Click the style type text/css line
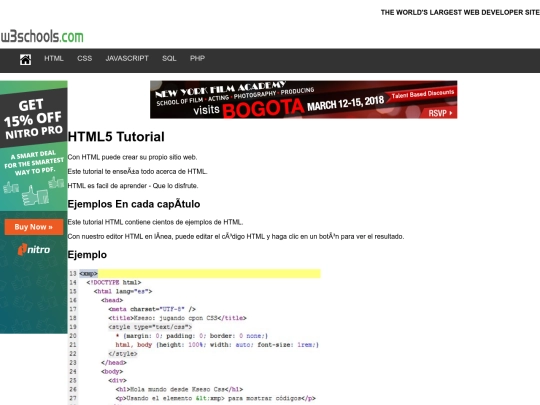540x405 pixels. 150,327
